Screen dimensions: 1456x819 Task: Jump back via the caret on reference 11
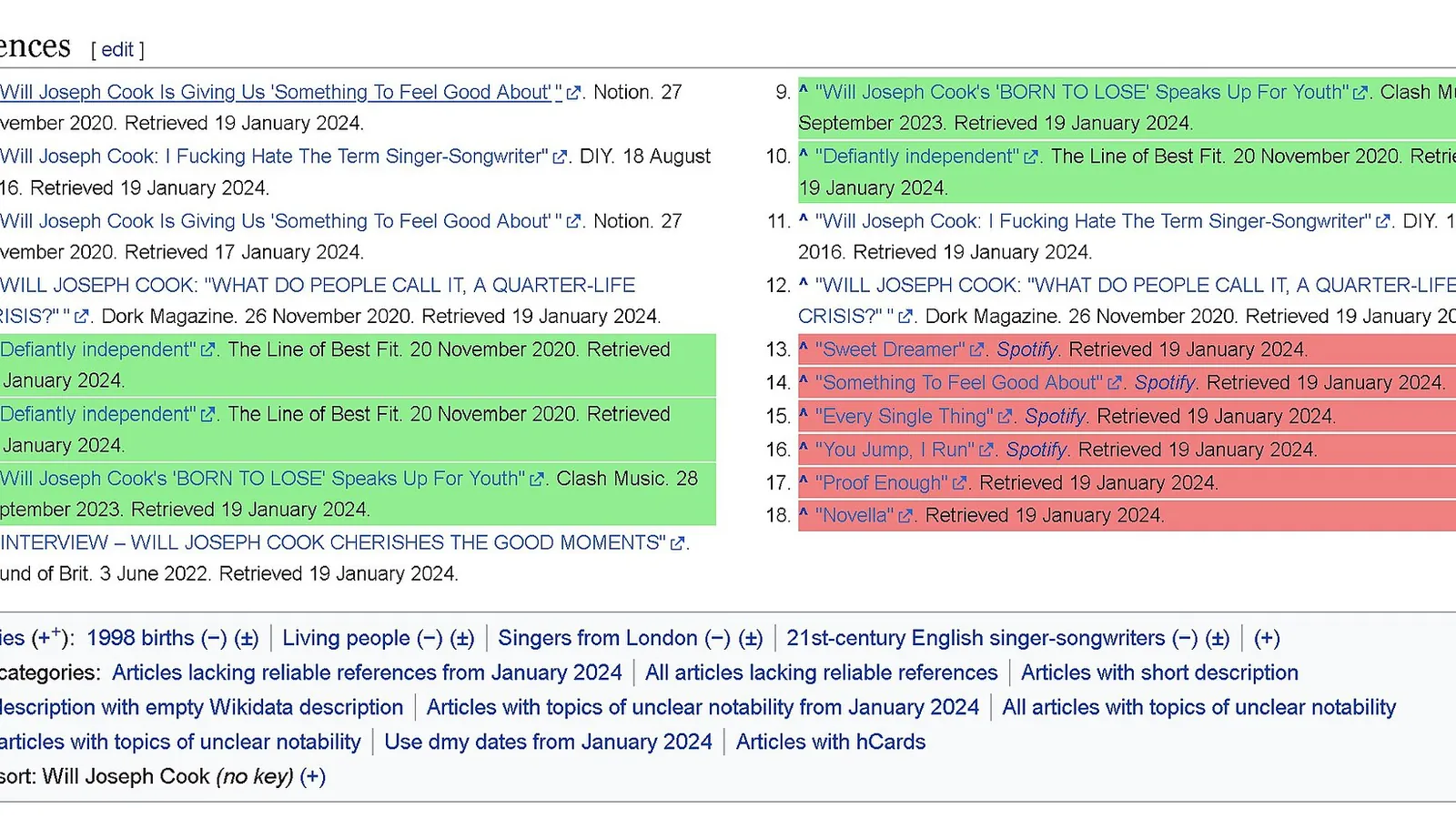(804, 218)
